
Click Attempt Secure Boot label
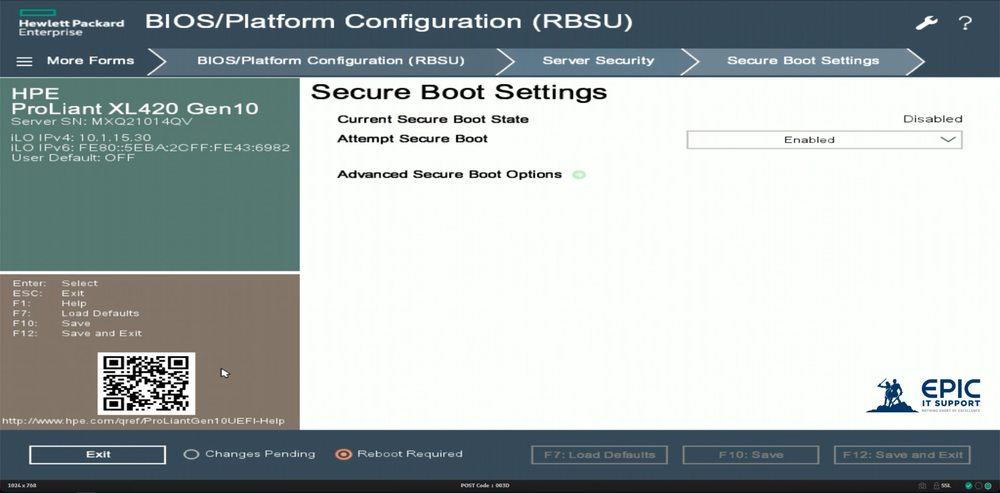(x=413, y=138)
